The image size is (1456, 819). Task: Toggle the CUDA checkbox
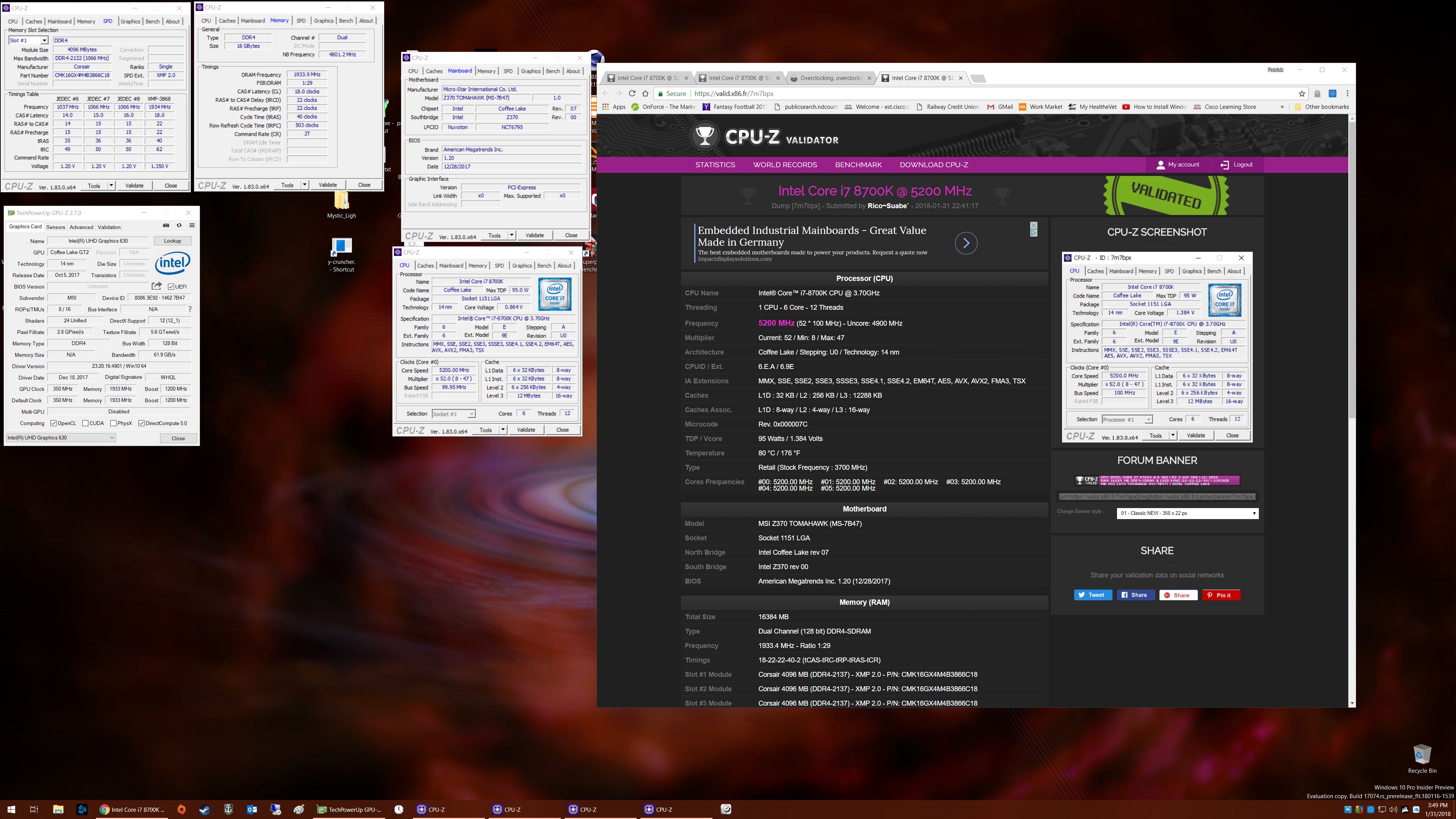pyautogui.click(x=85, y=423)
